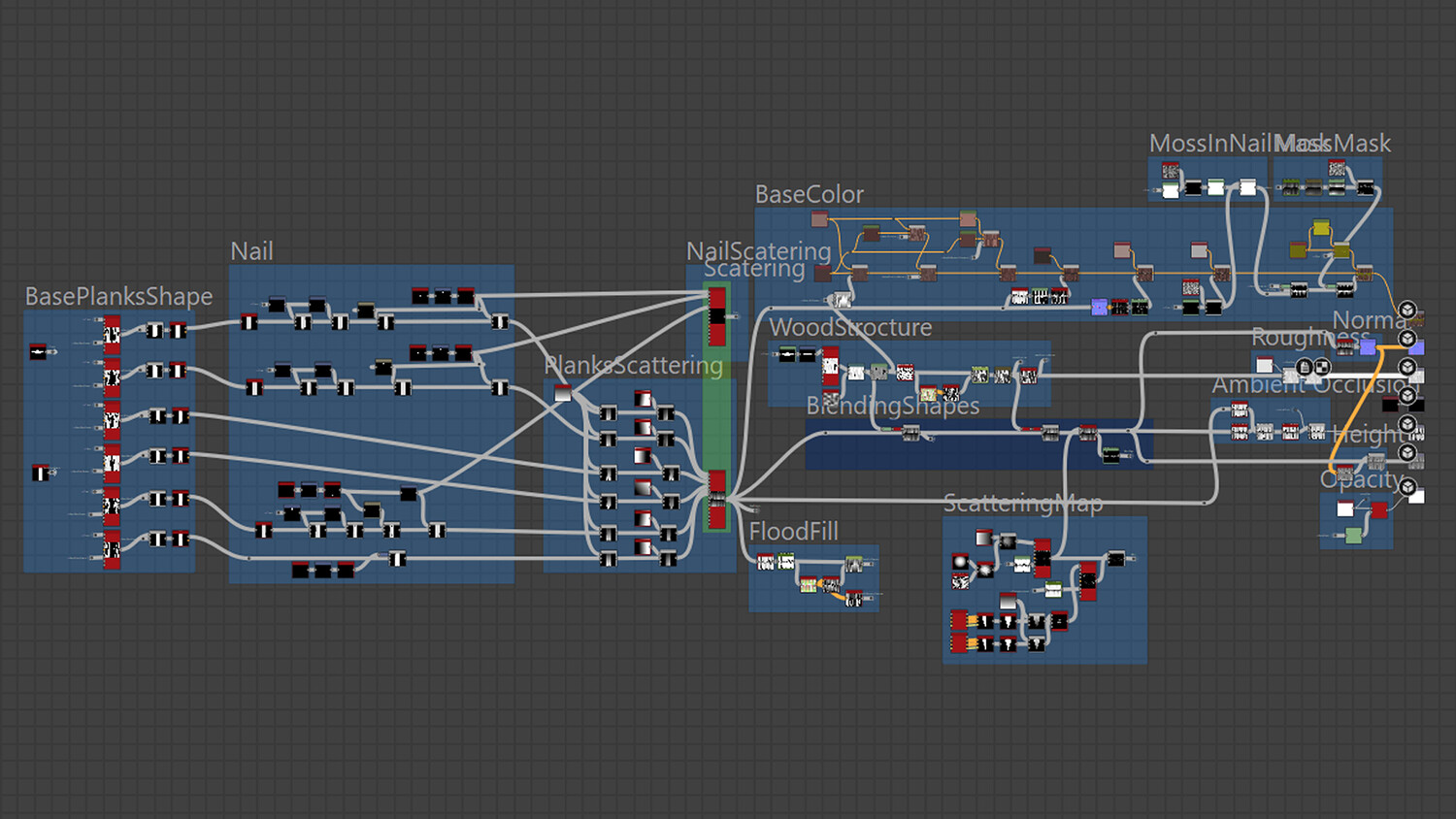Select the tall red node in NailScatering frame
1456x819 pixels.
717,316
